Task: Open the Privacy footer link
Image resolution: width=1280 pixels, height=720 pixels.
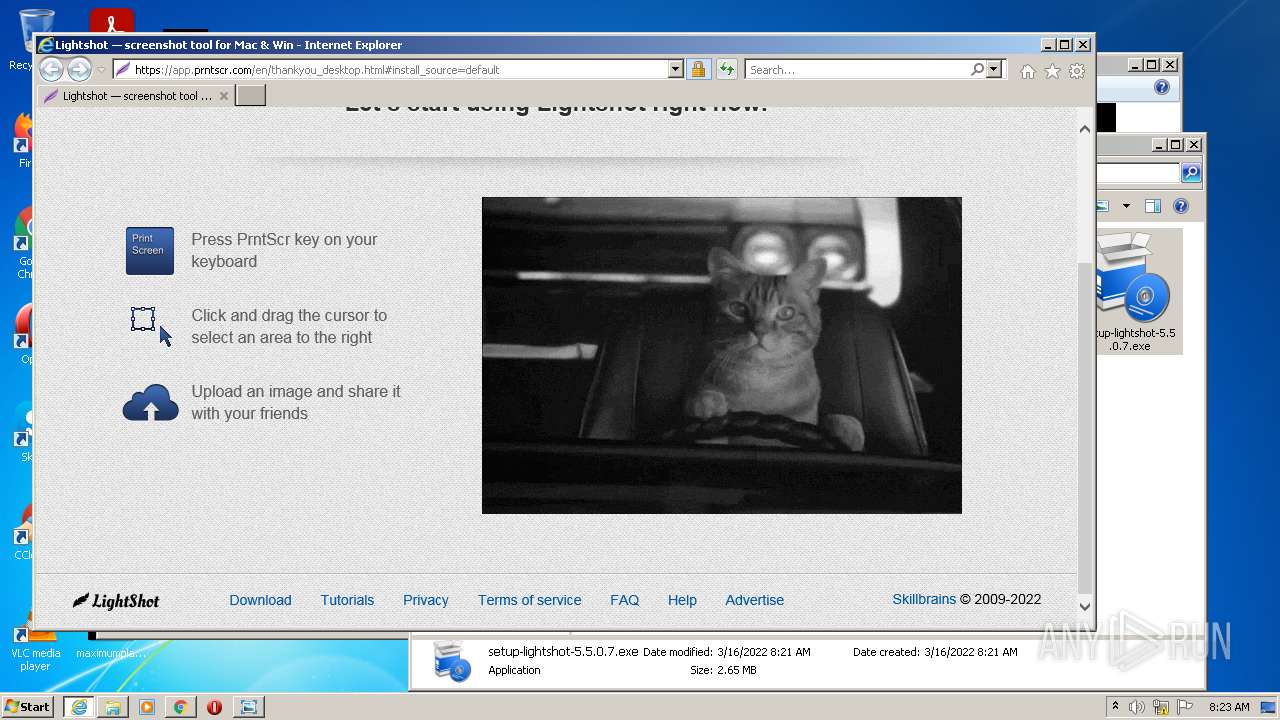Action: pos(426,600)
